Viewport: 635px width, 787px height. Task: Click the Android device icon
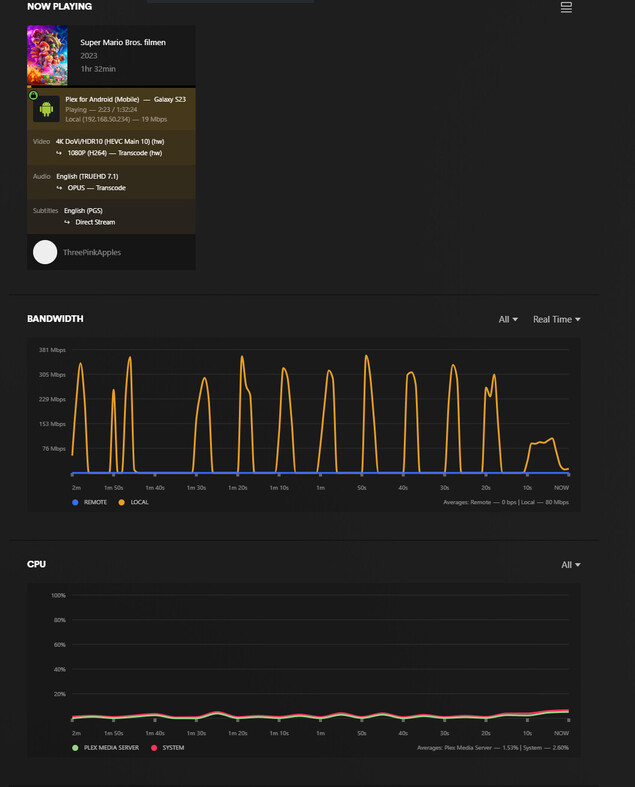click(46, 109)
